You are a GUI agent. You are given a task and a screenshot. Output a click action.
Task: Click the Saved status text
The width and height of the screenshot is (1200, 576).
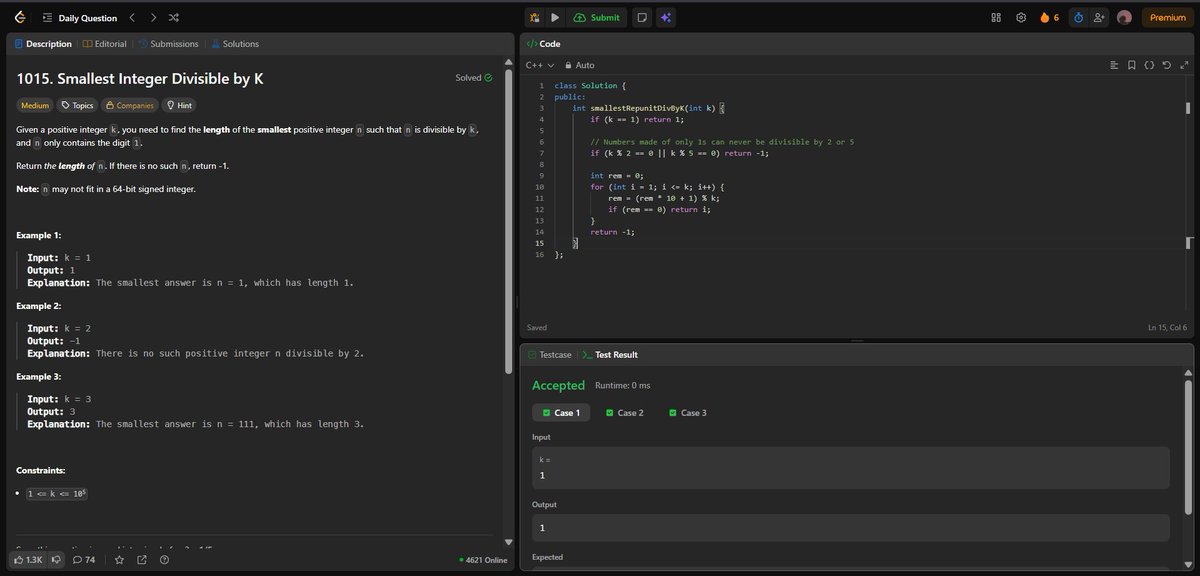coord(537,328)
